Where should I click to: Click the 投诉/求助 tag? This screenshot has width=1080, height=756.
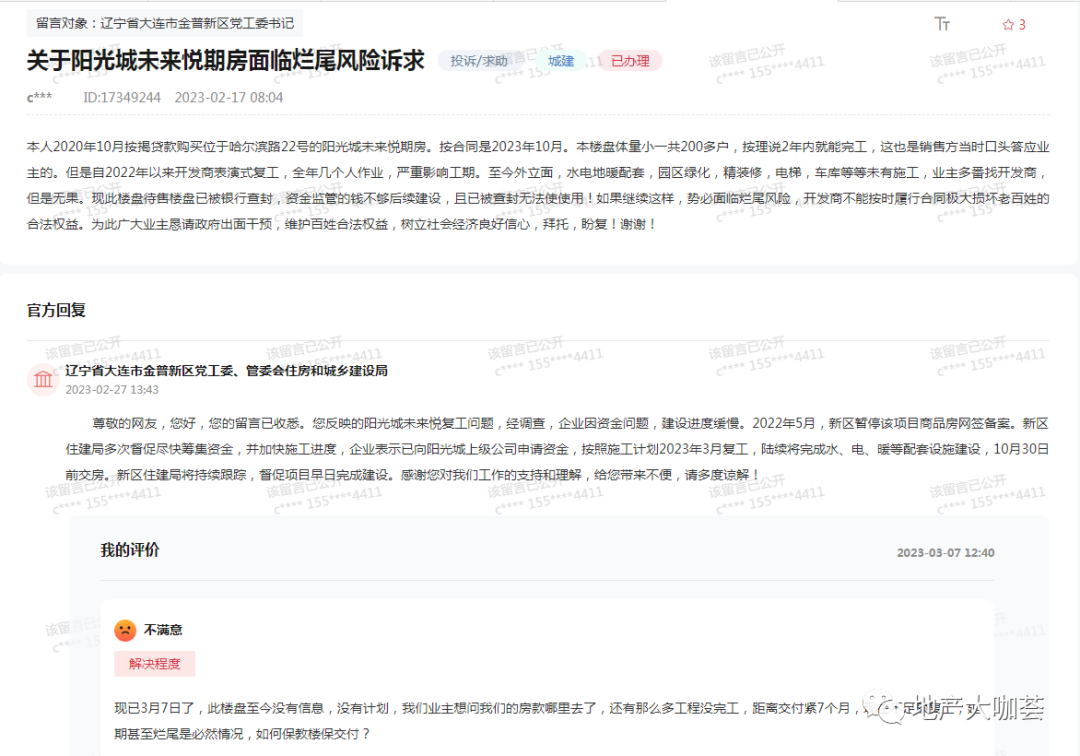click(478, 61)
